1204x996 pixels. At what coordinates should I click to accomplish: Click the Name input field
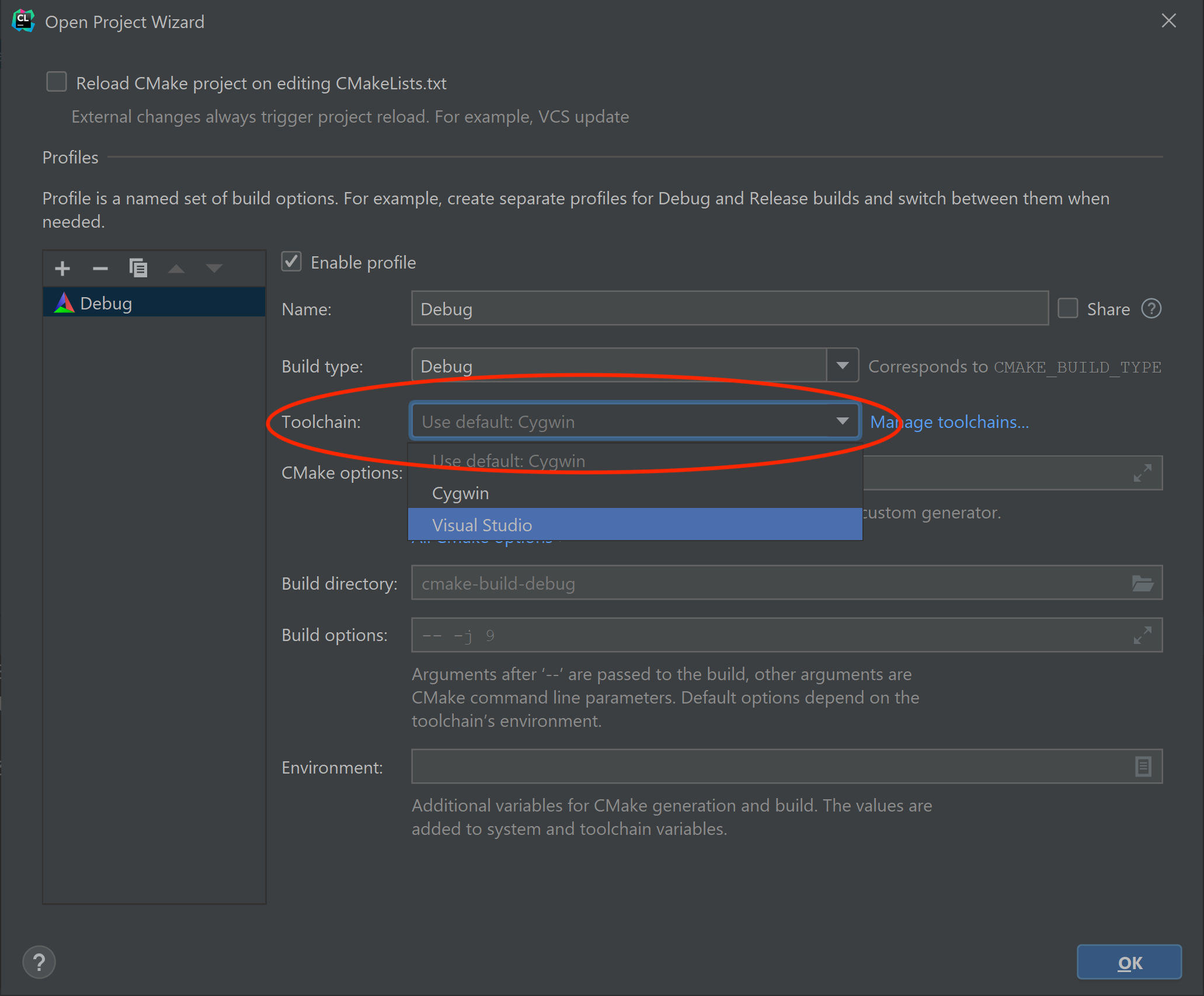pos(730,309)
